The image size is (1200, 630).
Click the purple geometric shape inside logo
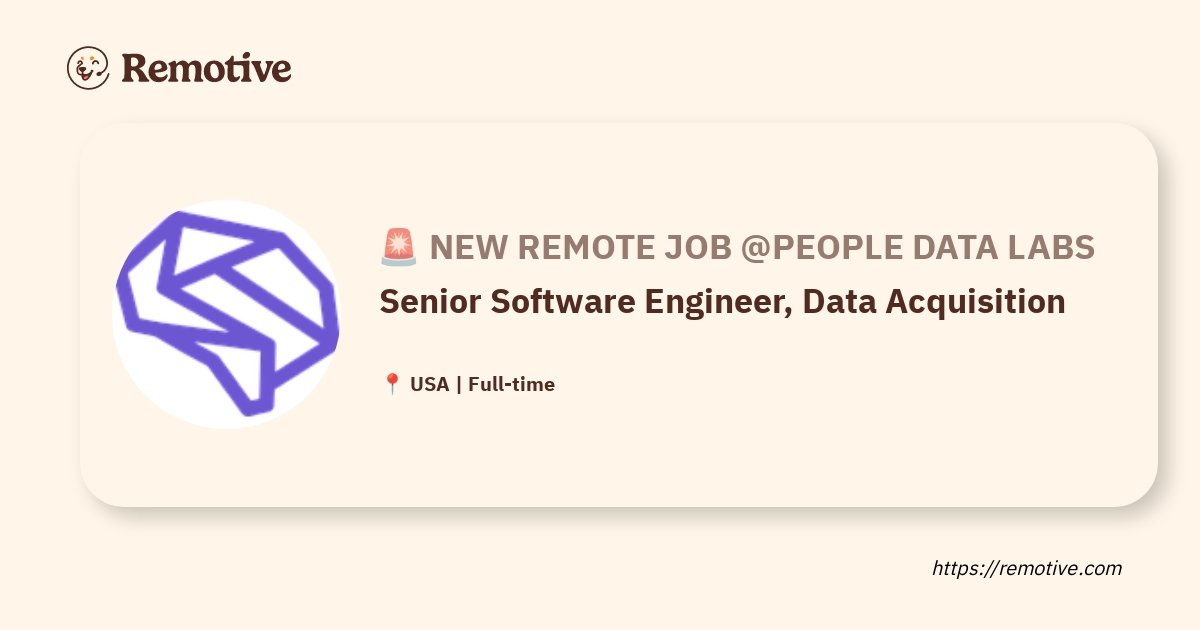(x=228, y=312)
